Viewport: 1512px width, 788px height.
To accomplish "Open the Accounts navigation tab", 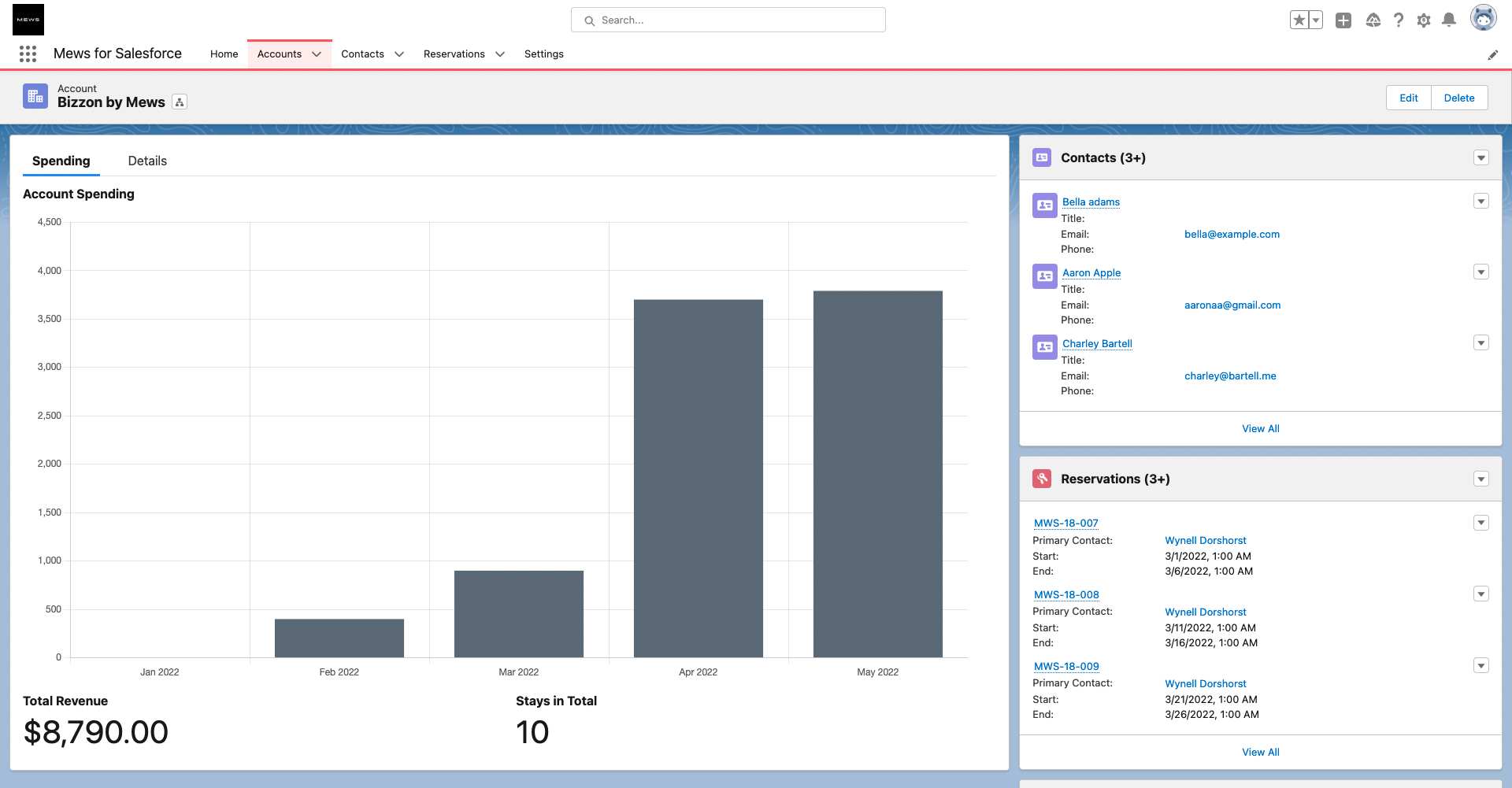I will [280, 54].
